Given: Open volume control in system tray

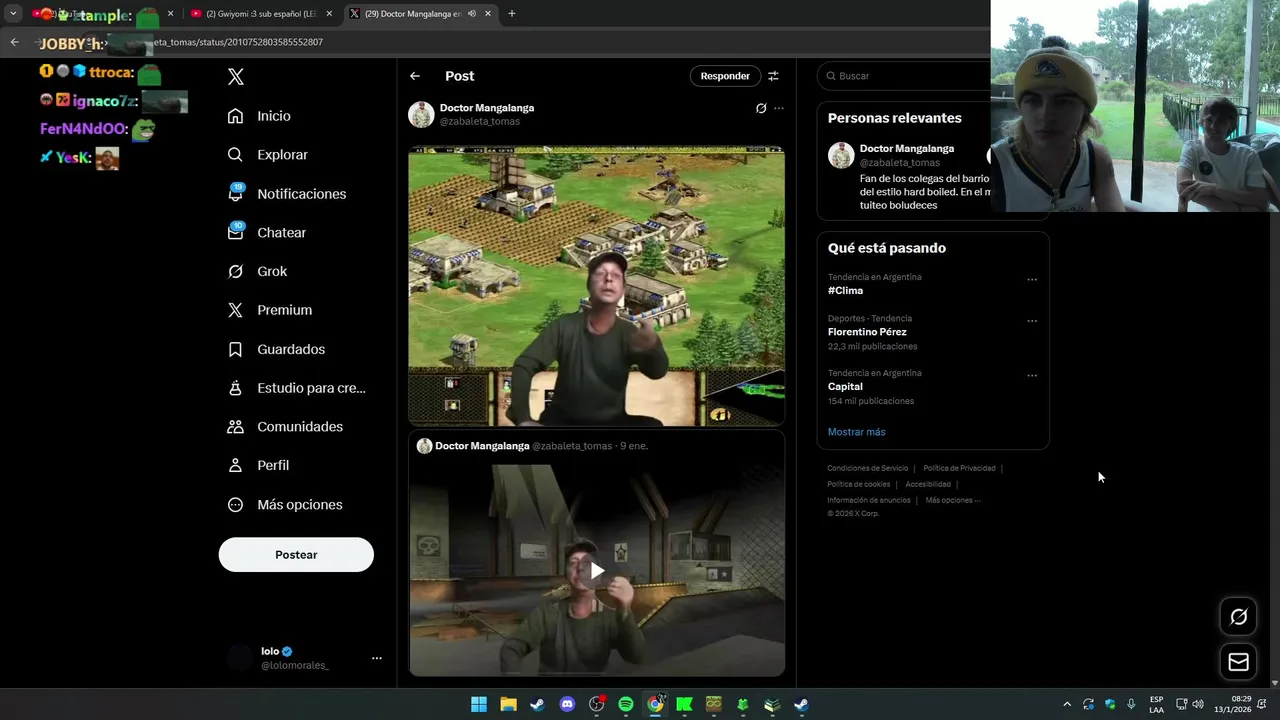Looking at the screenshot, I should click(1198, 704).
